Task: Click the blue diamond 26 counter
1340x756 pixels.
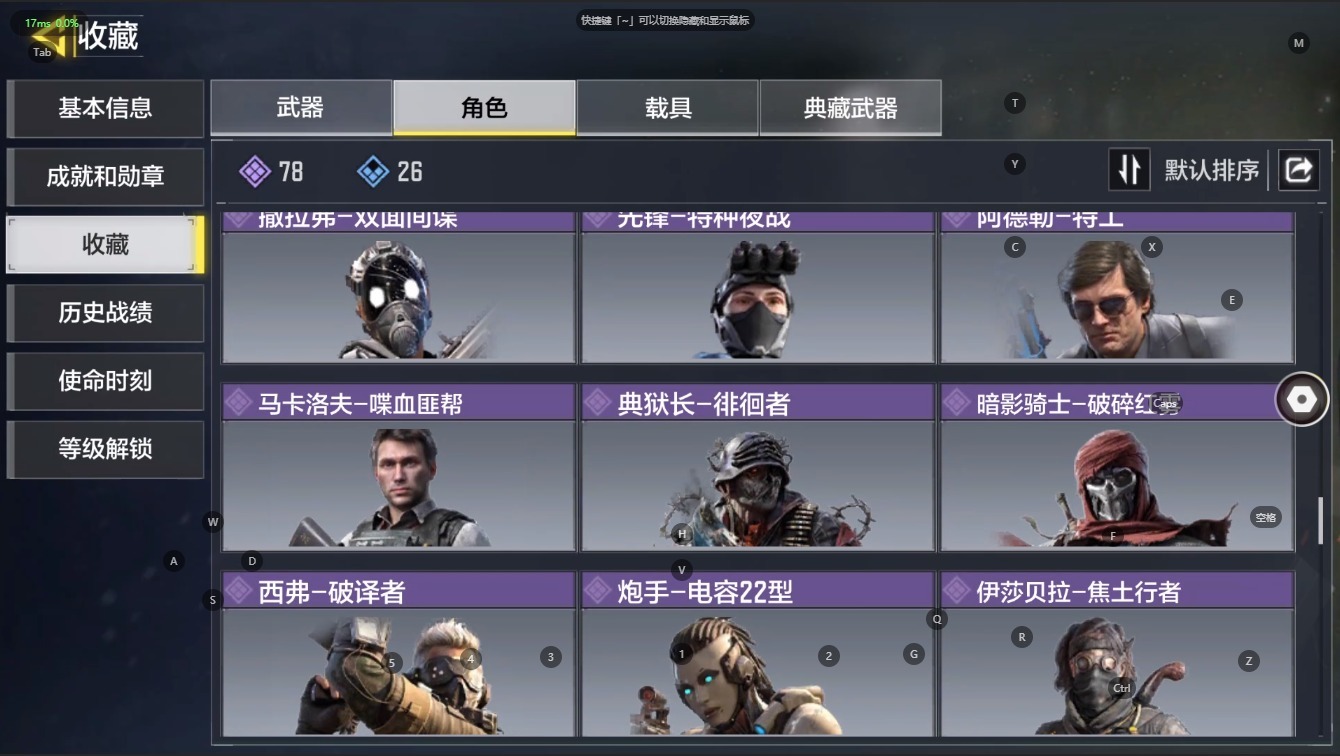Action: [390, 172]
